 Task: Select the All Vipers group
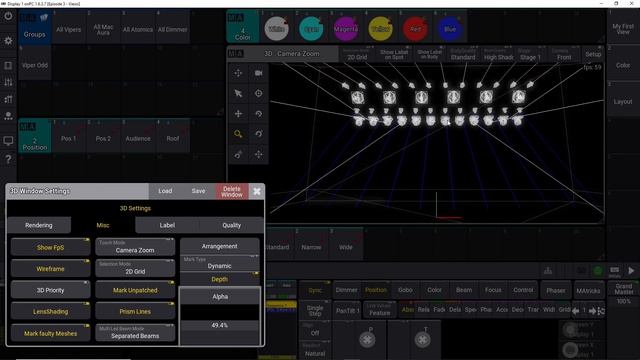69,27
